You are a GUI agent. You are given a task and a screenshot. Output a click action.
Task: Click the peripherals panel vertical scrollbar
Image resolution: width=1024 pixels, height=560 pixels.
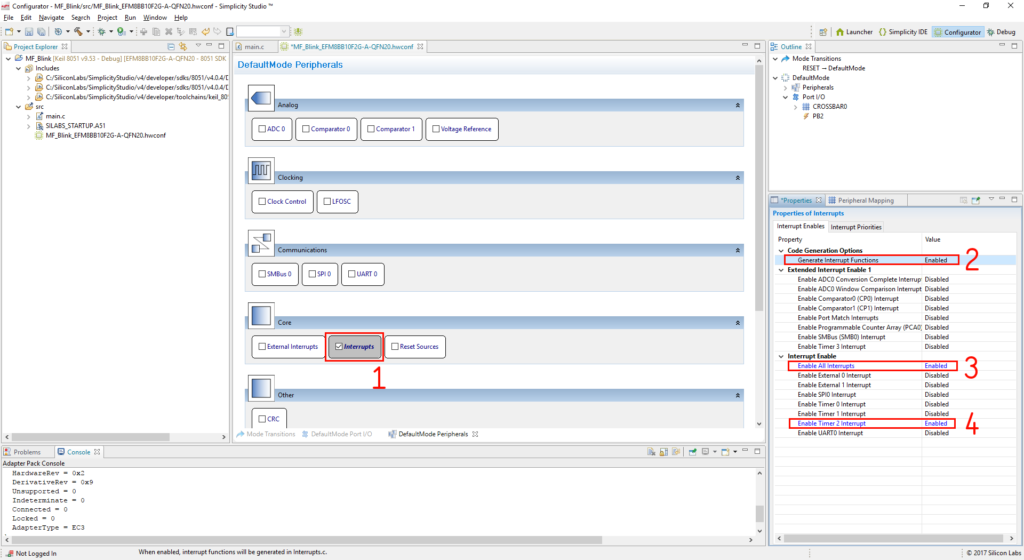click(759, 200)
